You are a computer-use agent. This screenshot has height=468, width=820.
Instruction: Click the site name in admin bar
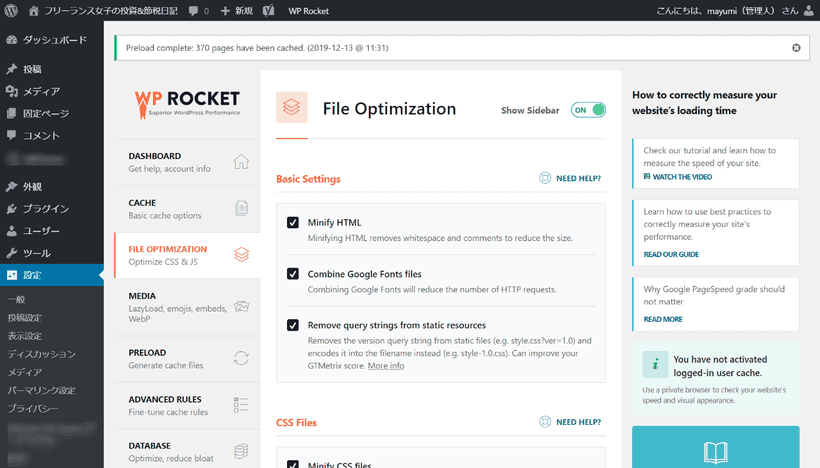pyautogui.click(x=110, y=11)
